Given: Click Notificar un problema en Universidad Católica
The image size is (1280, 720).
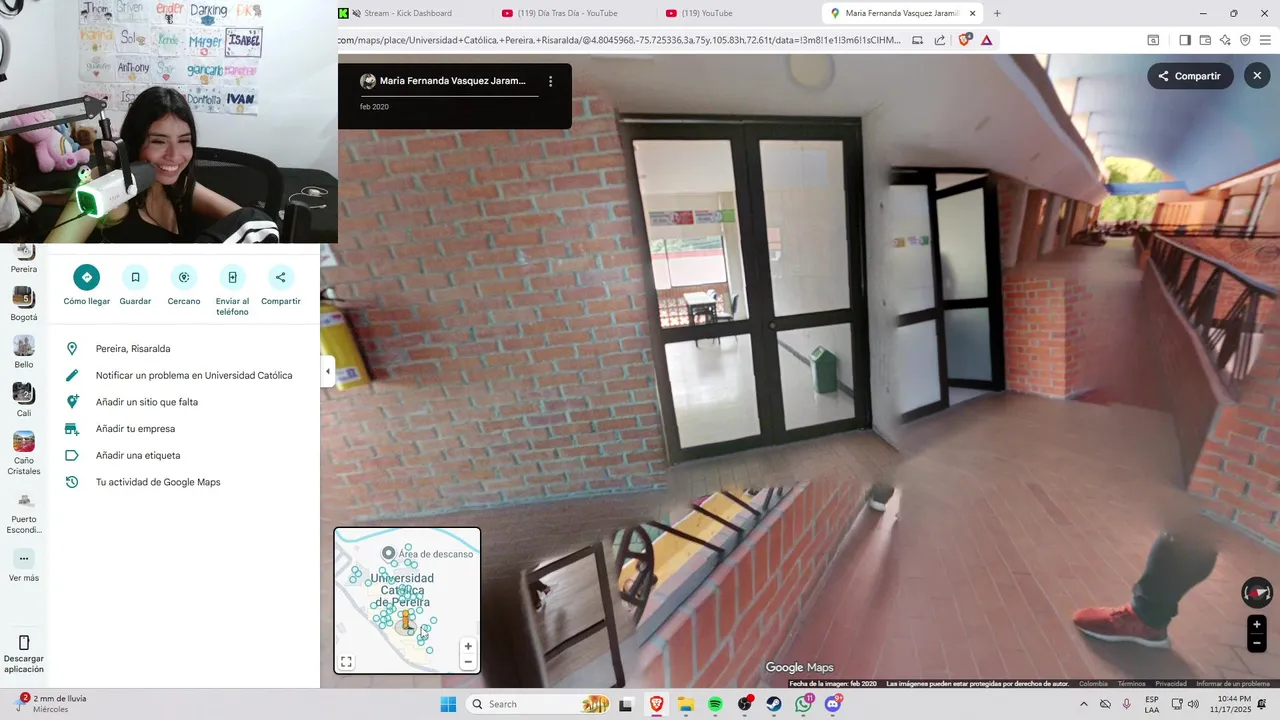Looking at the screenshot, I should (x=185, y=376).
